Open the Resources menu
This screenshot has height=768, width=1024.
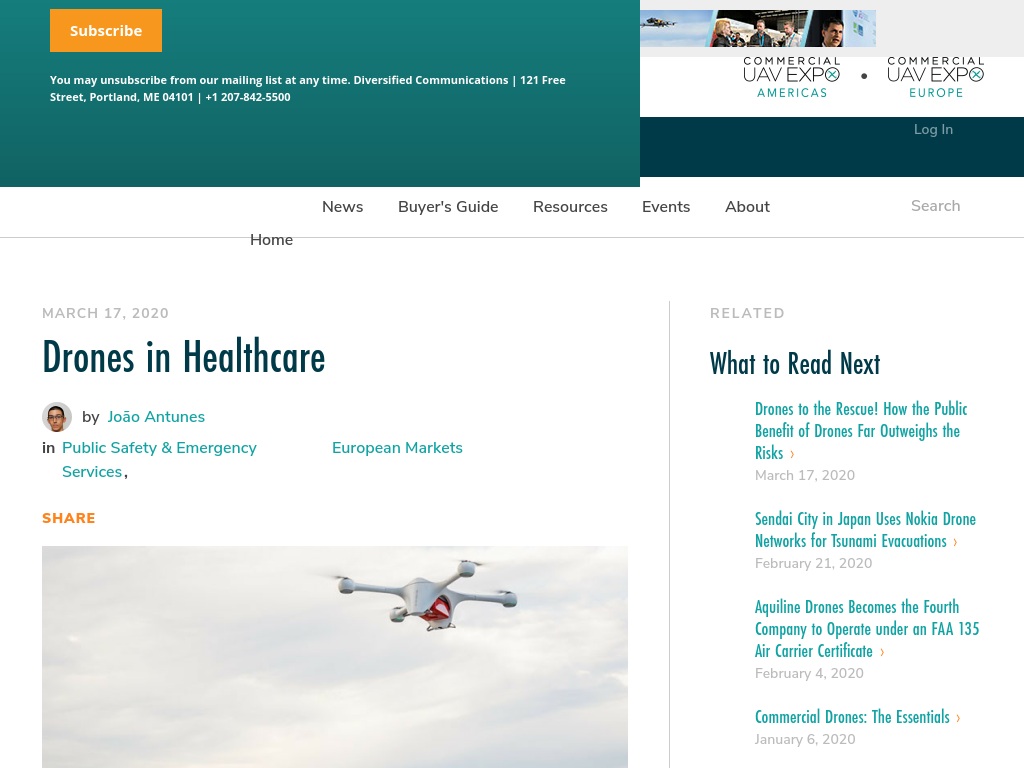click(570, 206)
